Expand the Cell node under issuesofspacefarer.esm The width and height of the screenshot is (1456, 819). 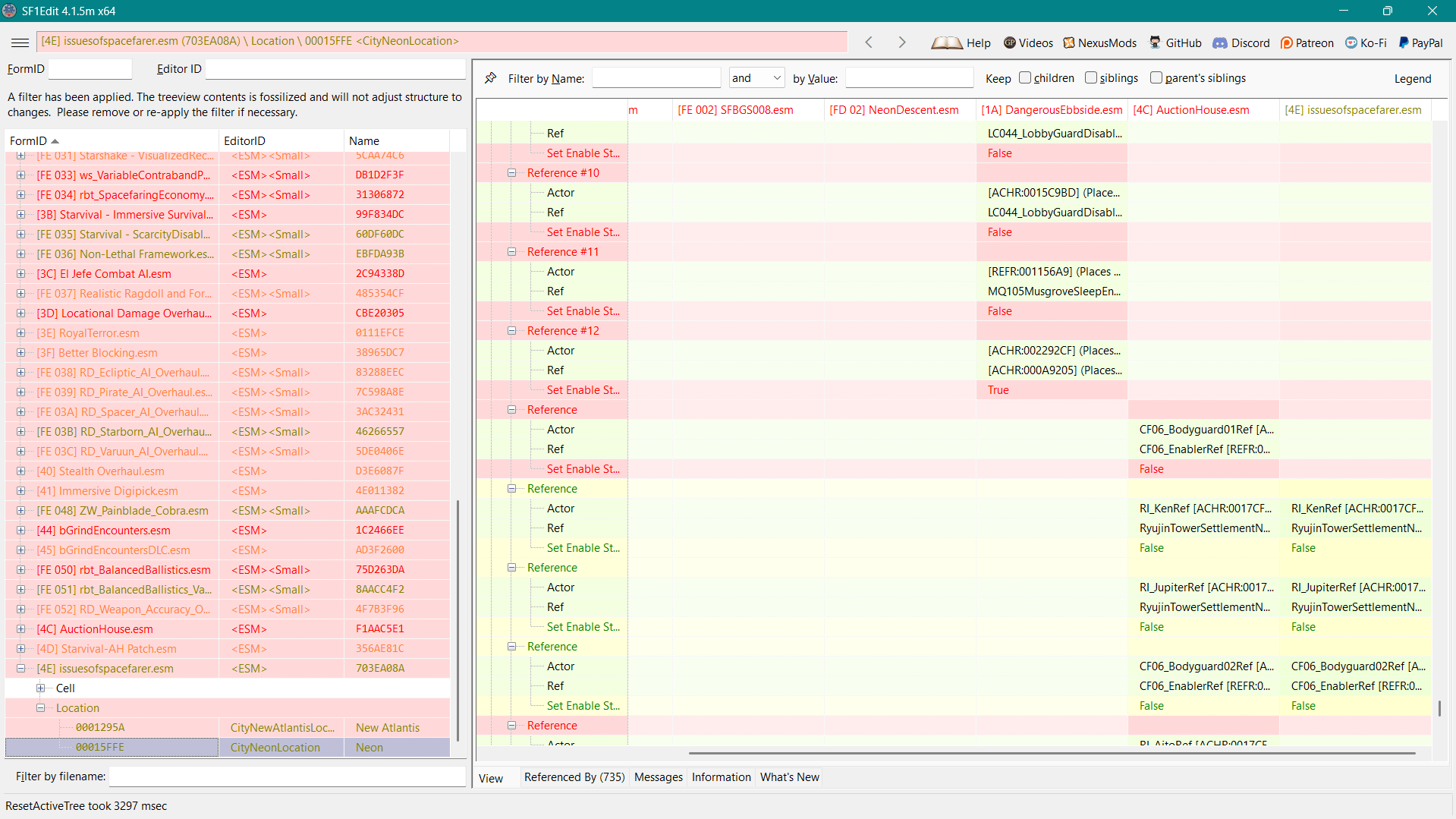[41, 688]
